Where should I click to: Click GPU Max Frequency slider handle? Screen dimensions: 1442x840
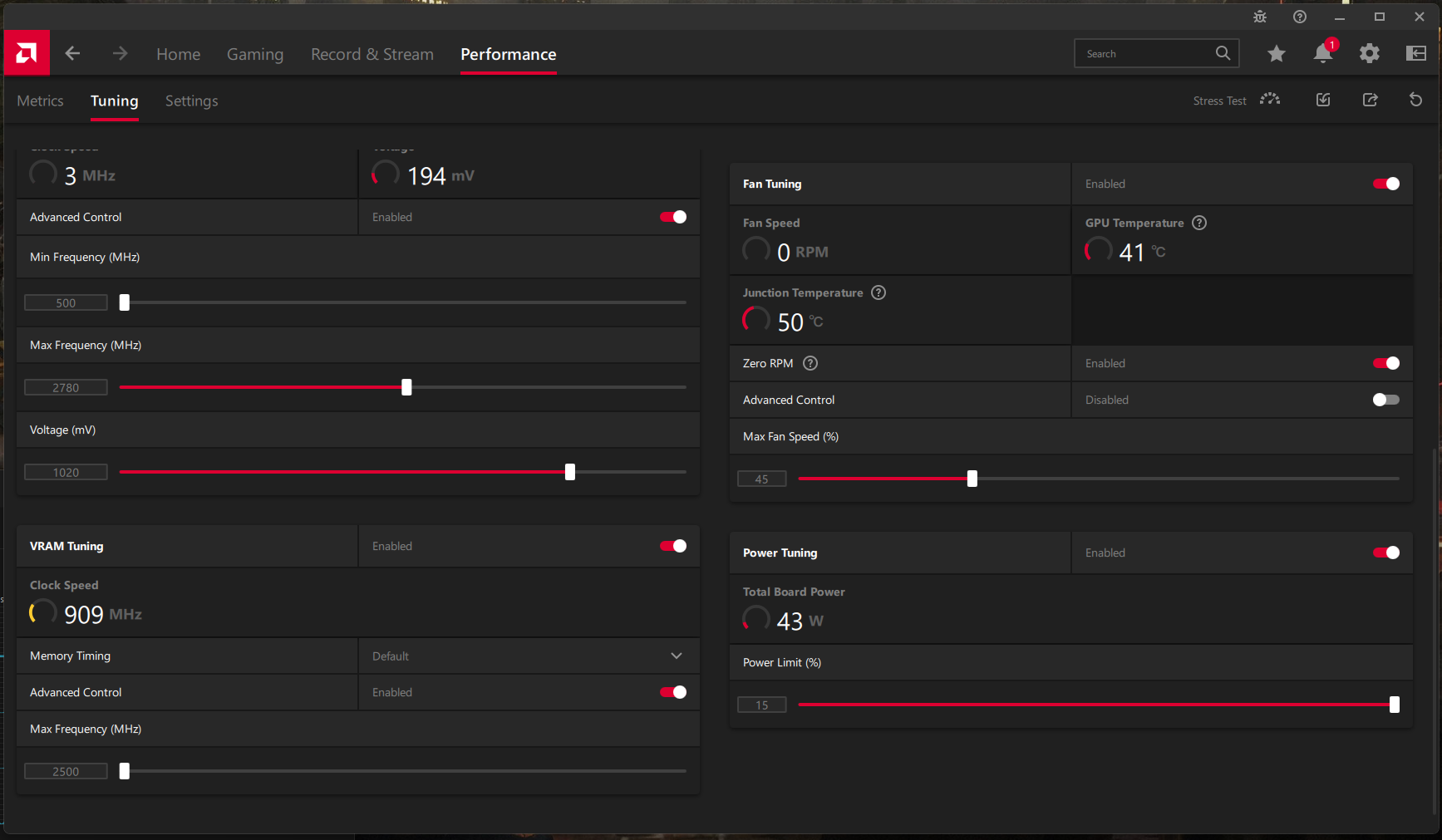pyautogui.click(x=406, y=387)
